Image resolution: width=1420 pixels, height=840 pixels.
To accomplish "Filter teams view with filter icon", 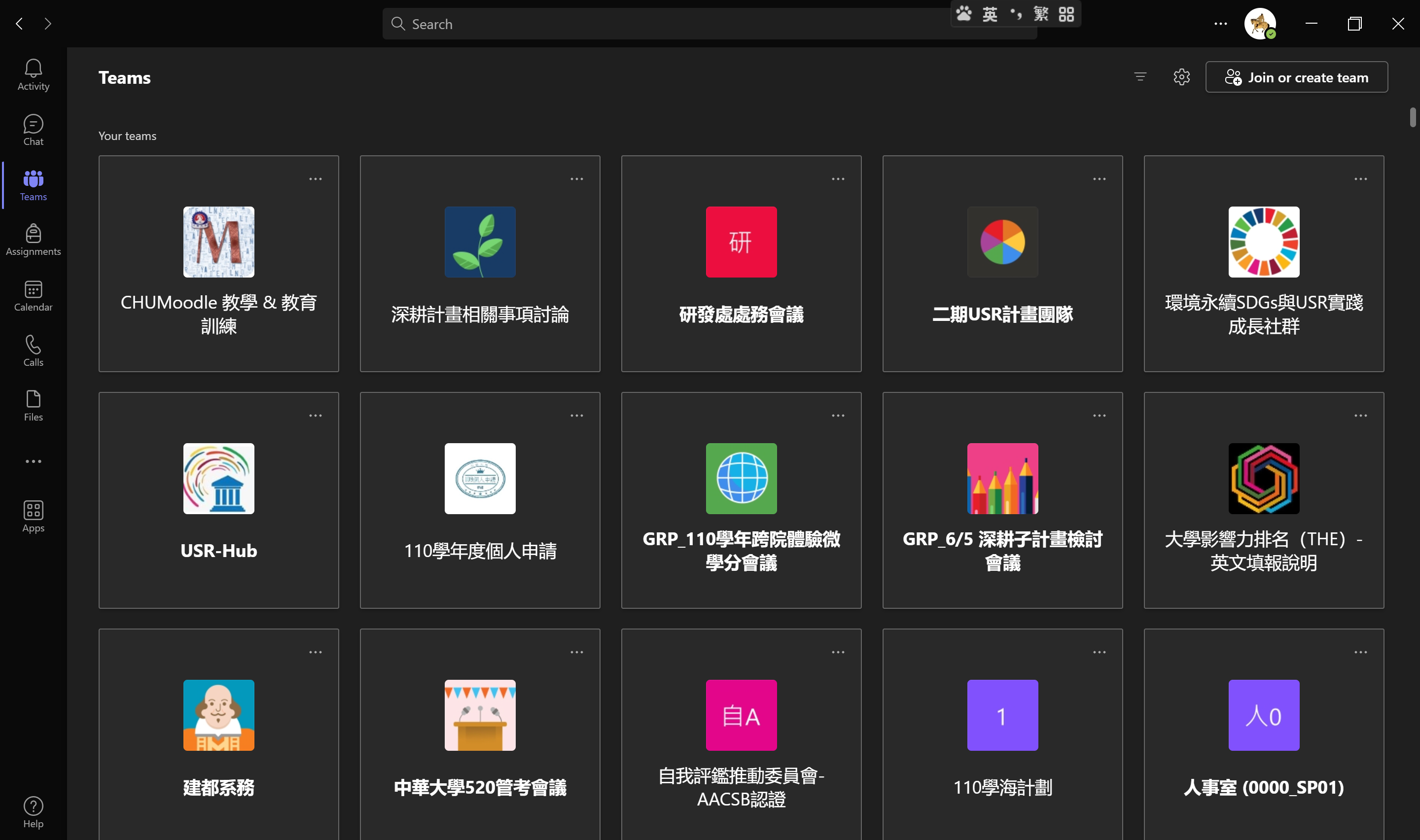I will pos(1140,77).
